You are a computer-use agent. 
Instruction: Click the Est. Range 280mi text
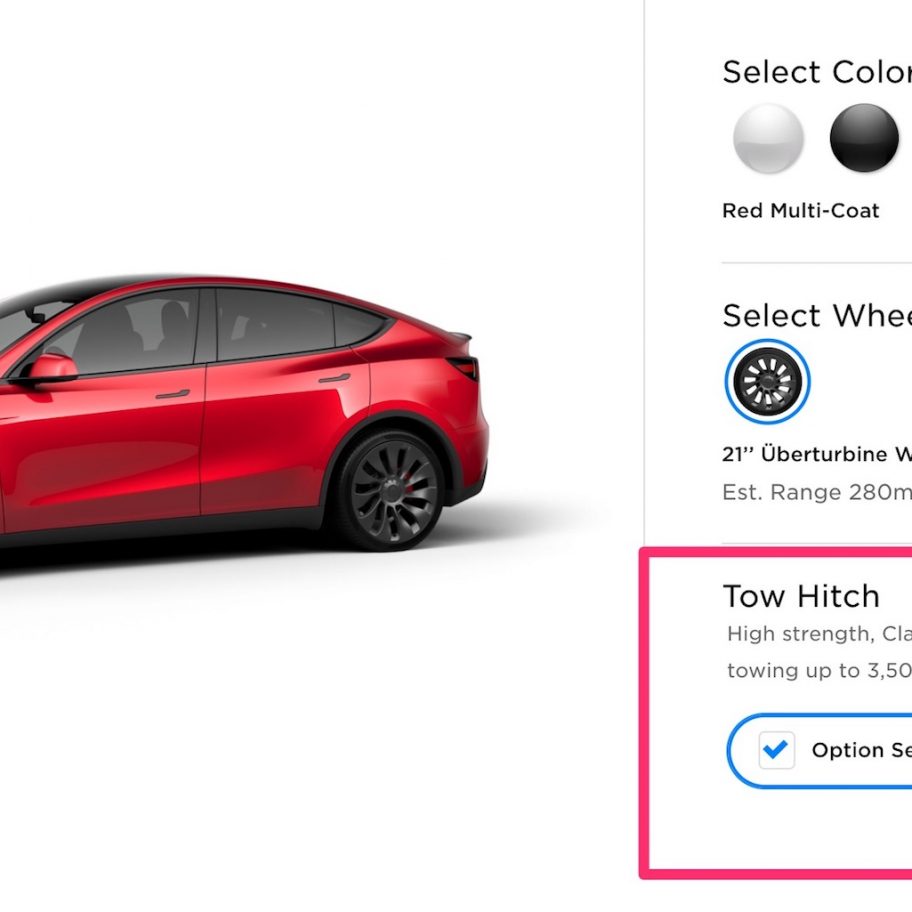817,493
